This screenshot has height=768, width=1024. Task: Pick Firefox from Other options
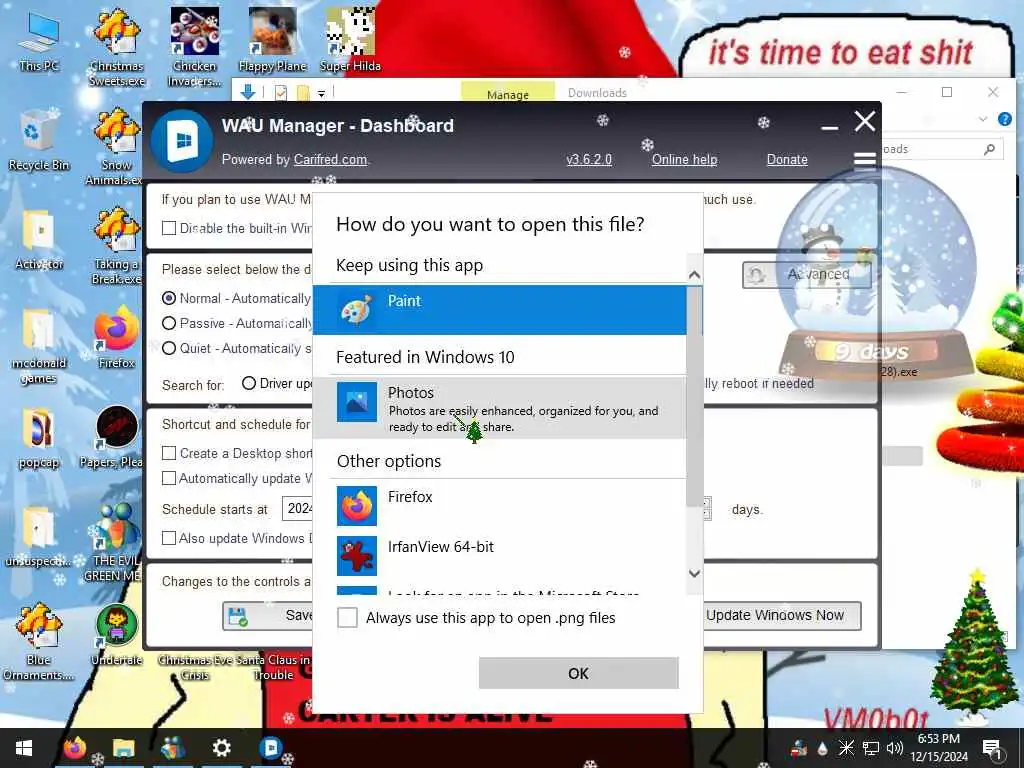(x=500, y=505)
